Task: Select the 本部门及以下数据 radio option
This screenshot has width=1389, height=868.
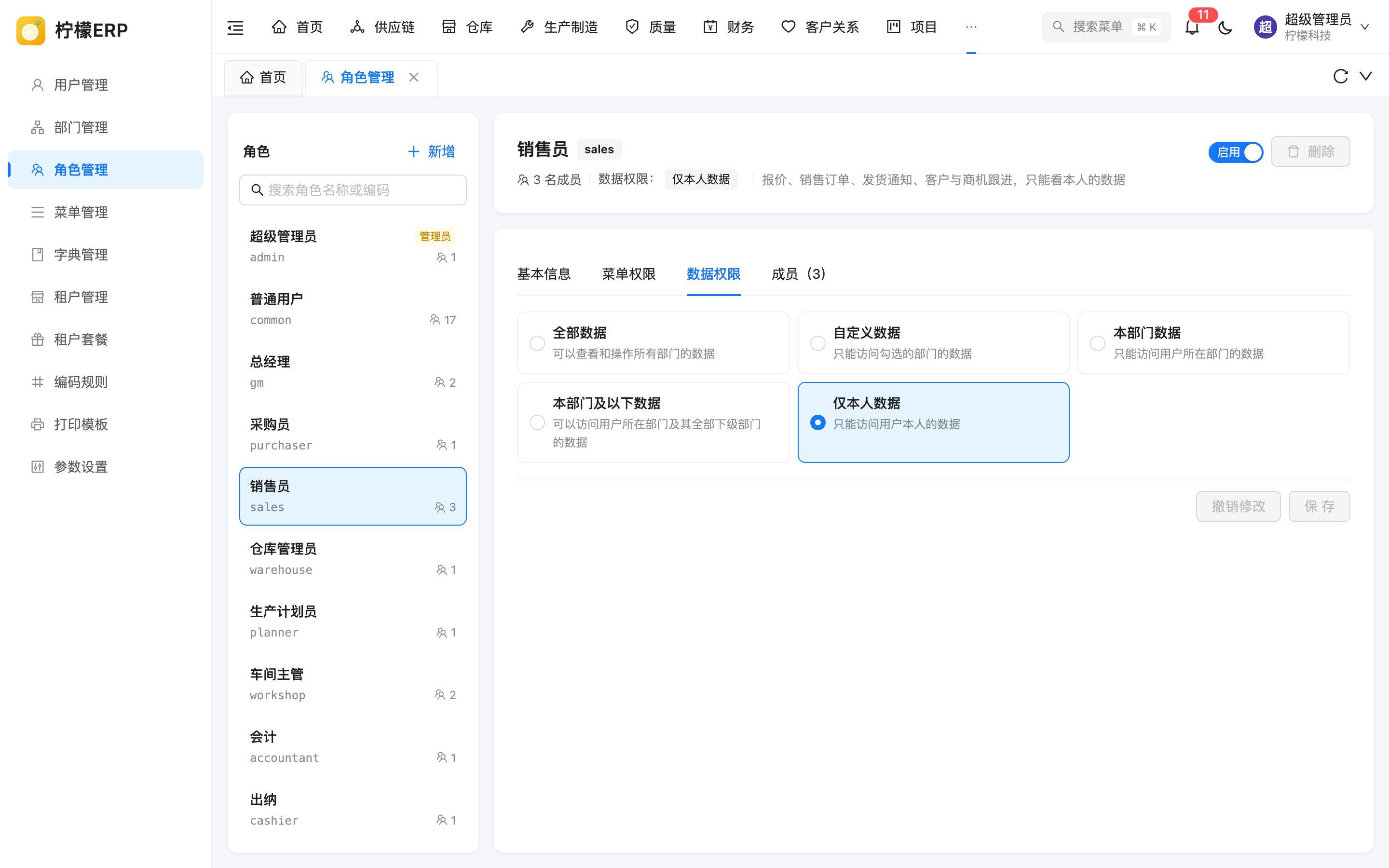Action: 537,422
